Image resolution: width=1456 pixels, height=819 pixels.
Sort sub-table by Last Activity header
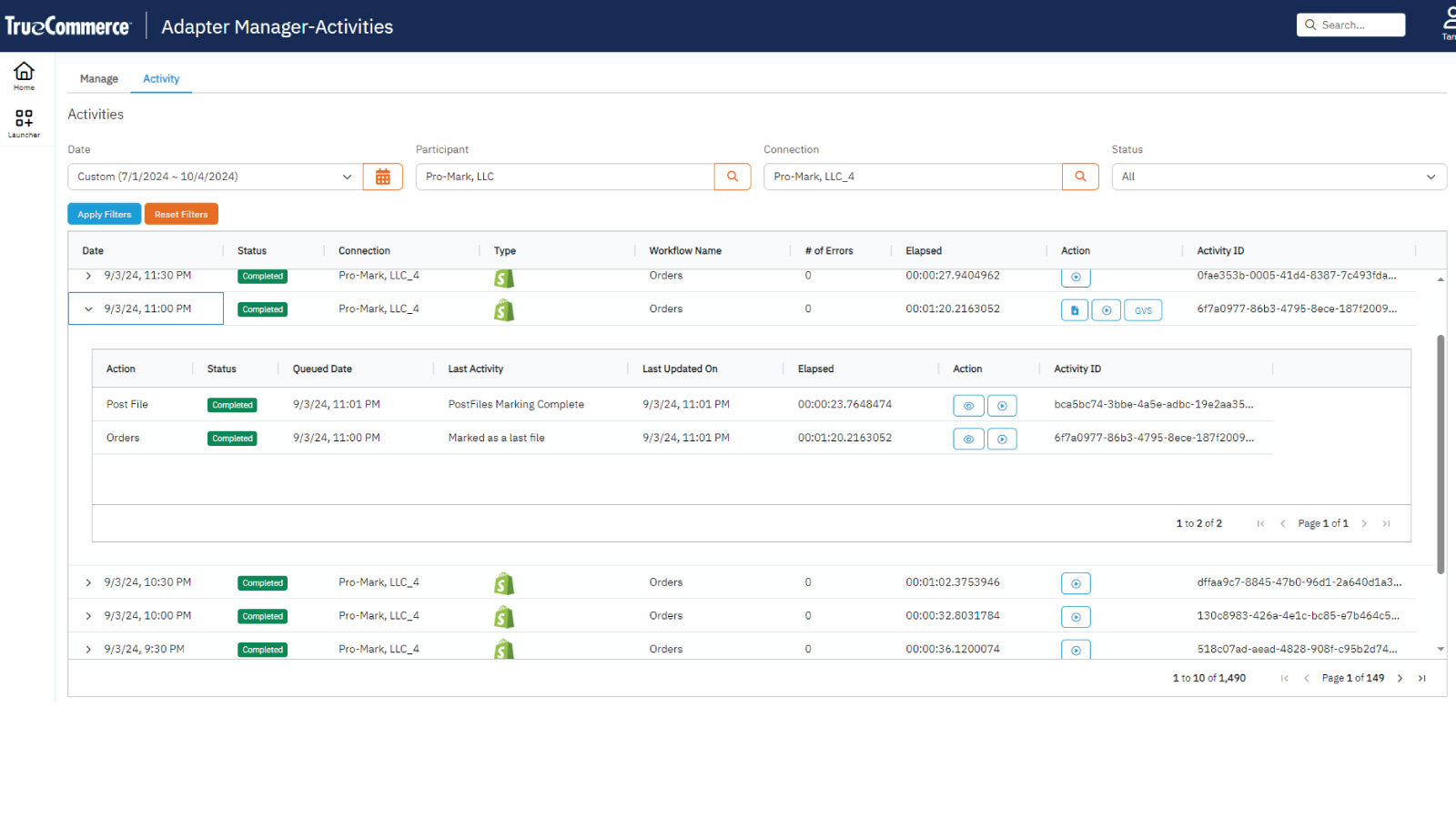[x=475, y=369]
